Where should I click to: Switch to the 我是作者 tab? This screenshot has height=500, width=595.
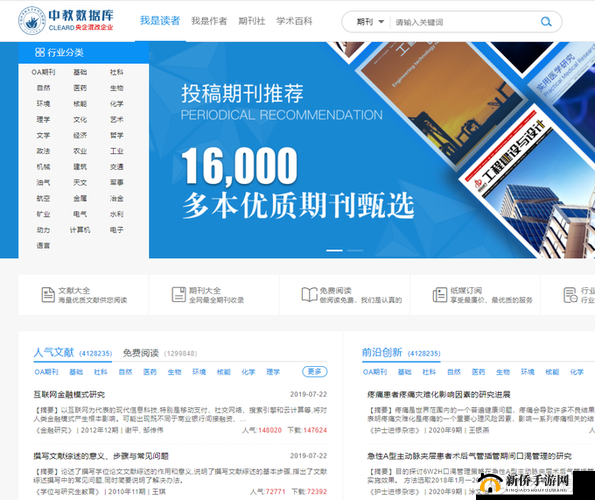click(209, 21)
